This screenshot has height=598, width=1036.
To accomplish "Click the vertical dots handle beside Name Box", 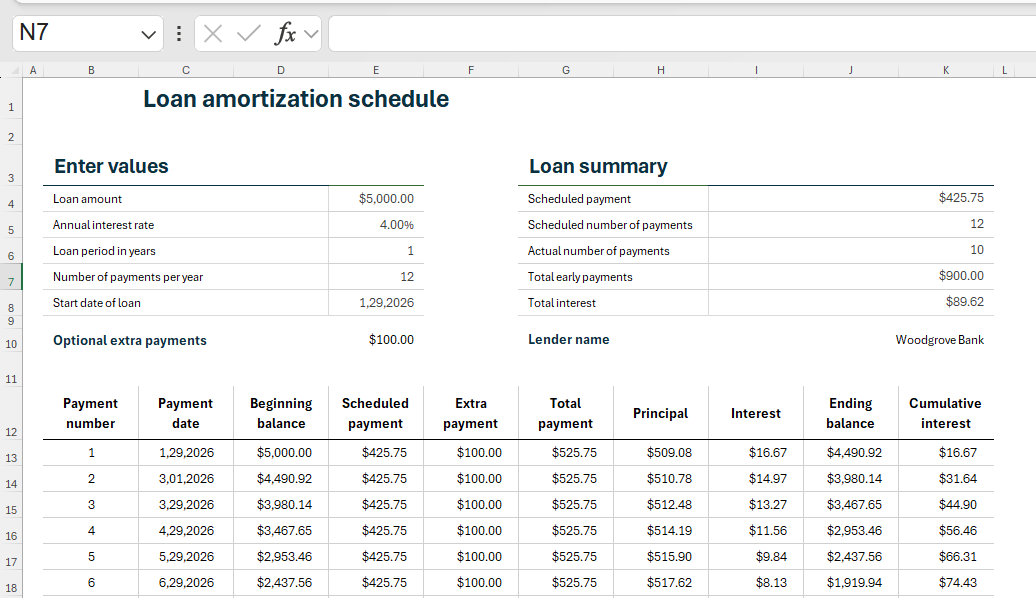I will click(x=178, y=34).
